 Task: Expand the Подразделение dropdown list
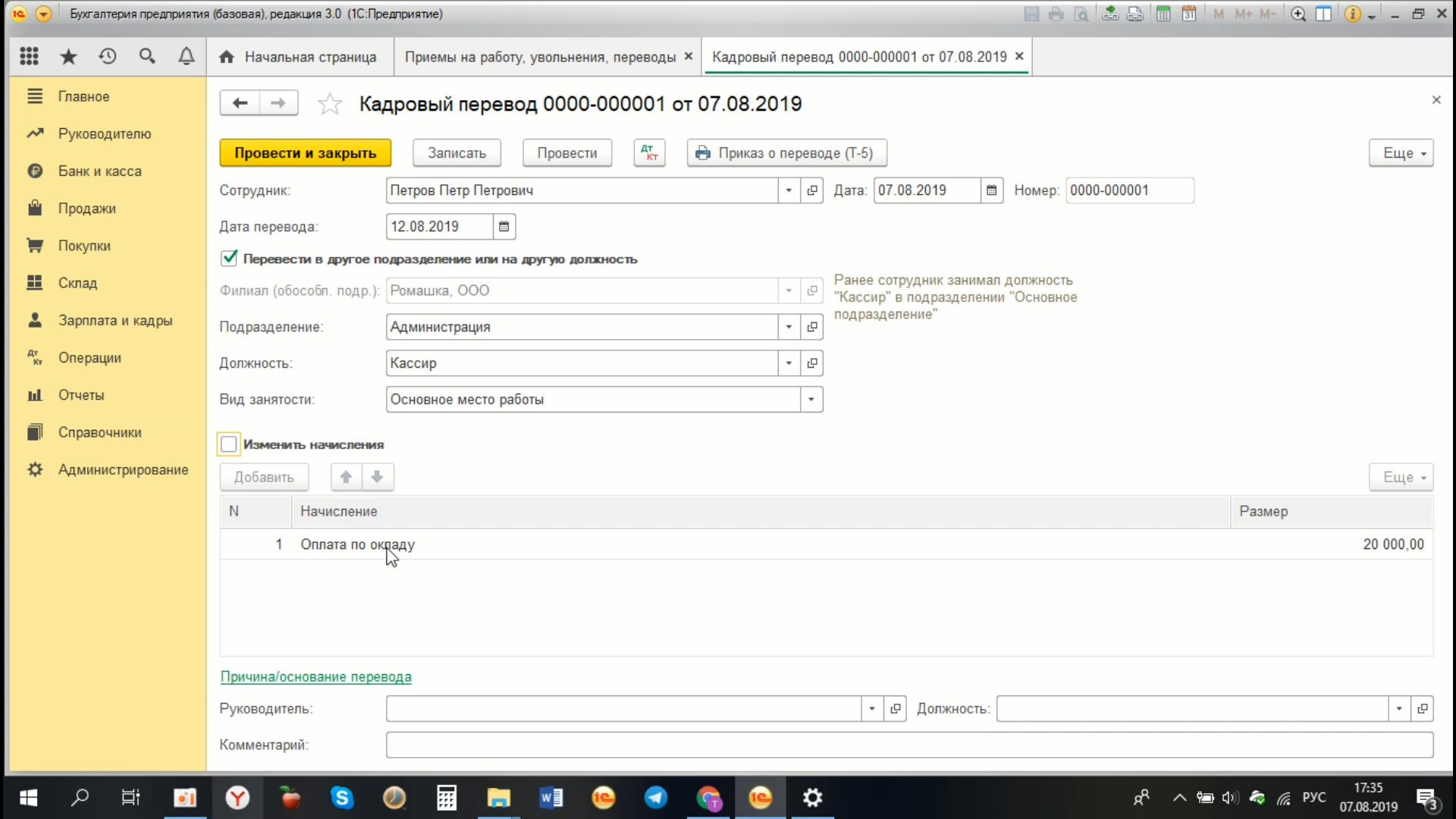(789, 327)
